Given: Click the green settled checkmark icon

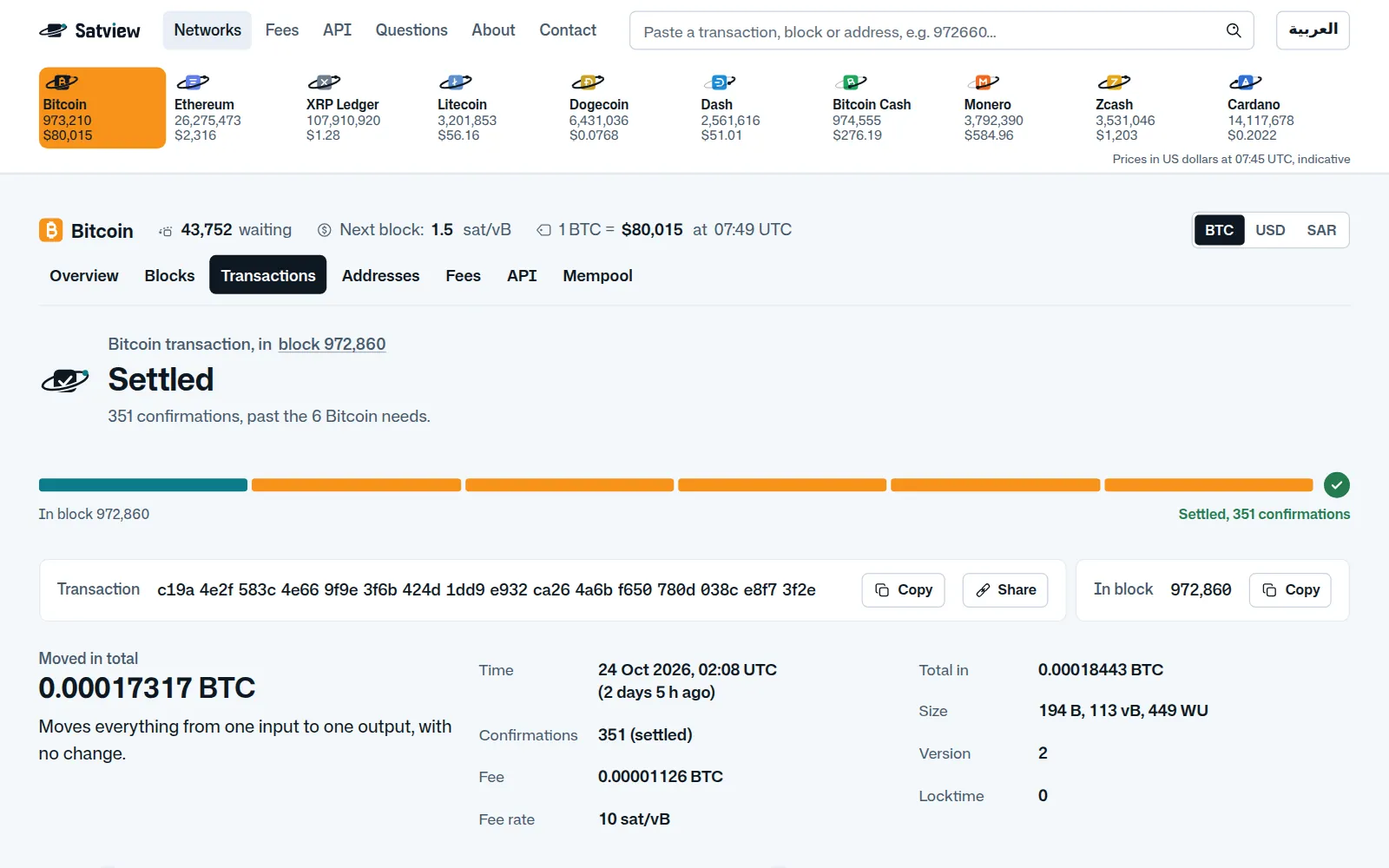Looking at the screenshot, I should click(1337, 485).
